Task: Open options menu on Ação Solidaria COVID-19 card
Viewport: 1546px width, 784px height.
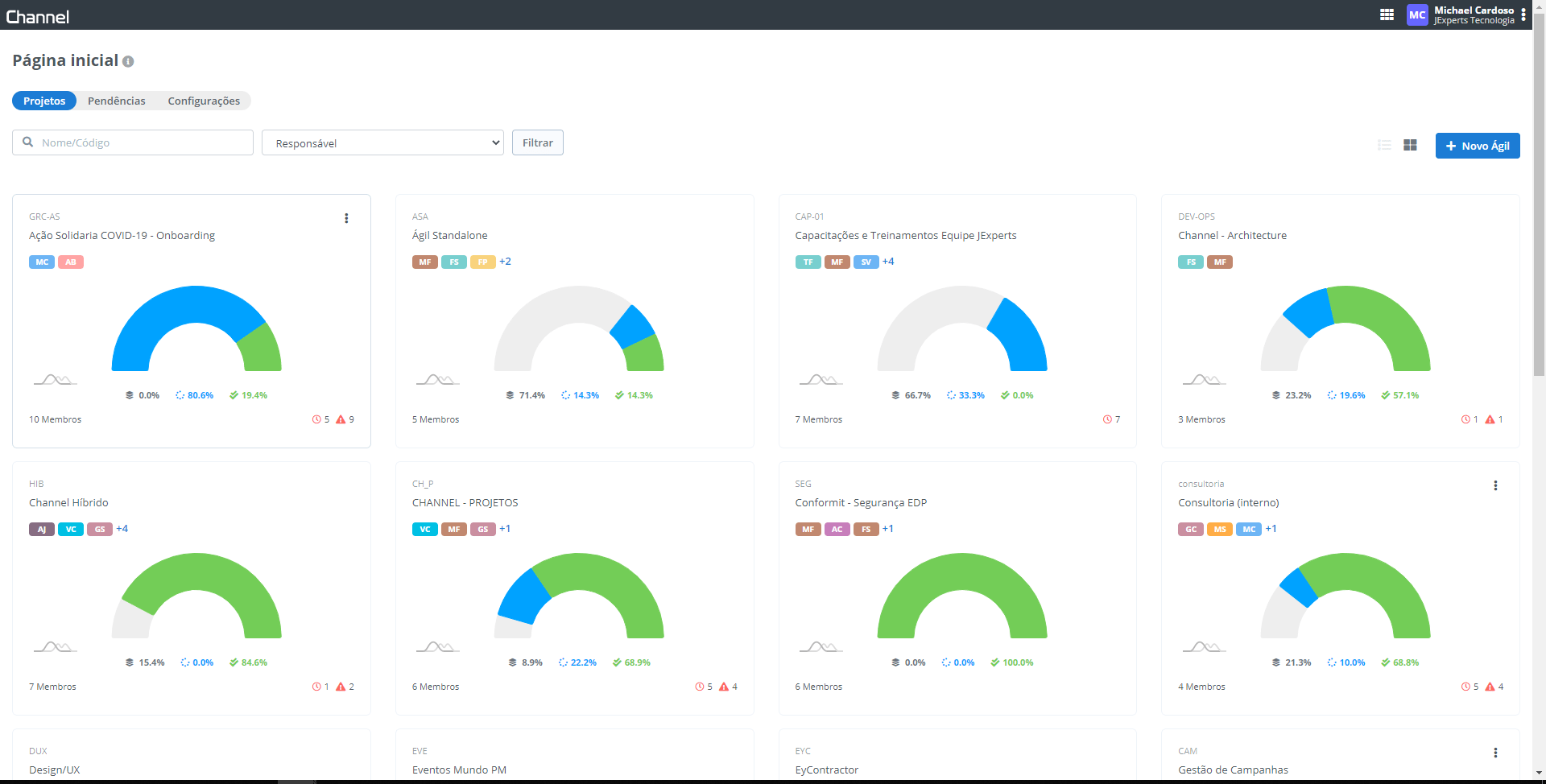Action: click(346, 218)
